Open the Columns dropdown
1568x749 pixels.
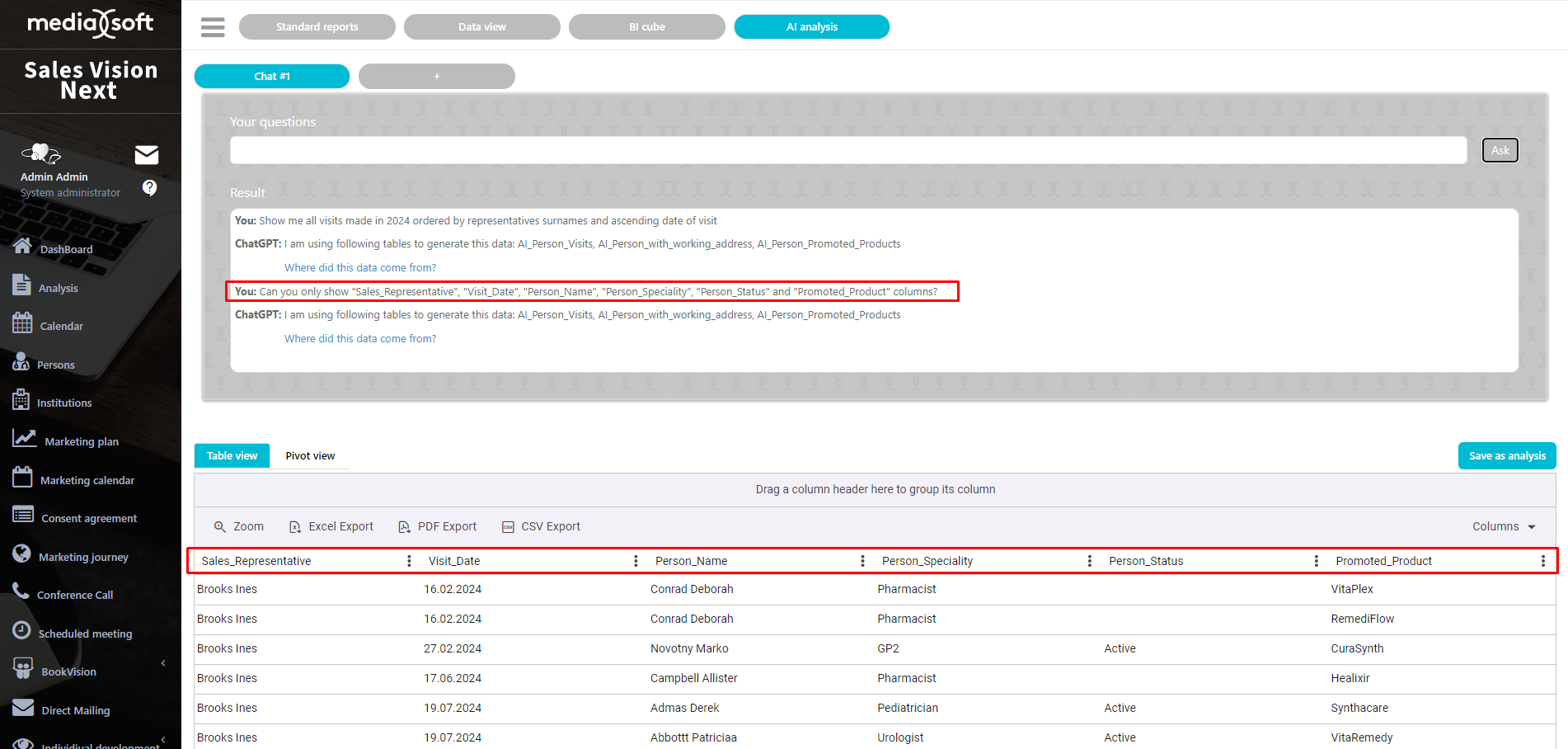click(1504, 526)
